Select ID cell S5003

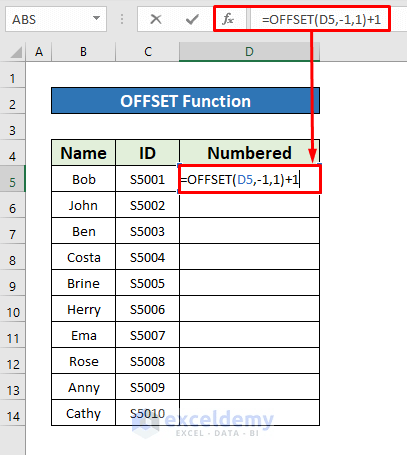click(x=147, y=231)
